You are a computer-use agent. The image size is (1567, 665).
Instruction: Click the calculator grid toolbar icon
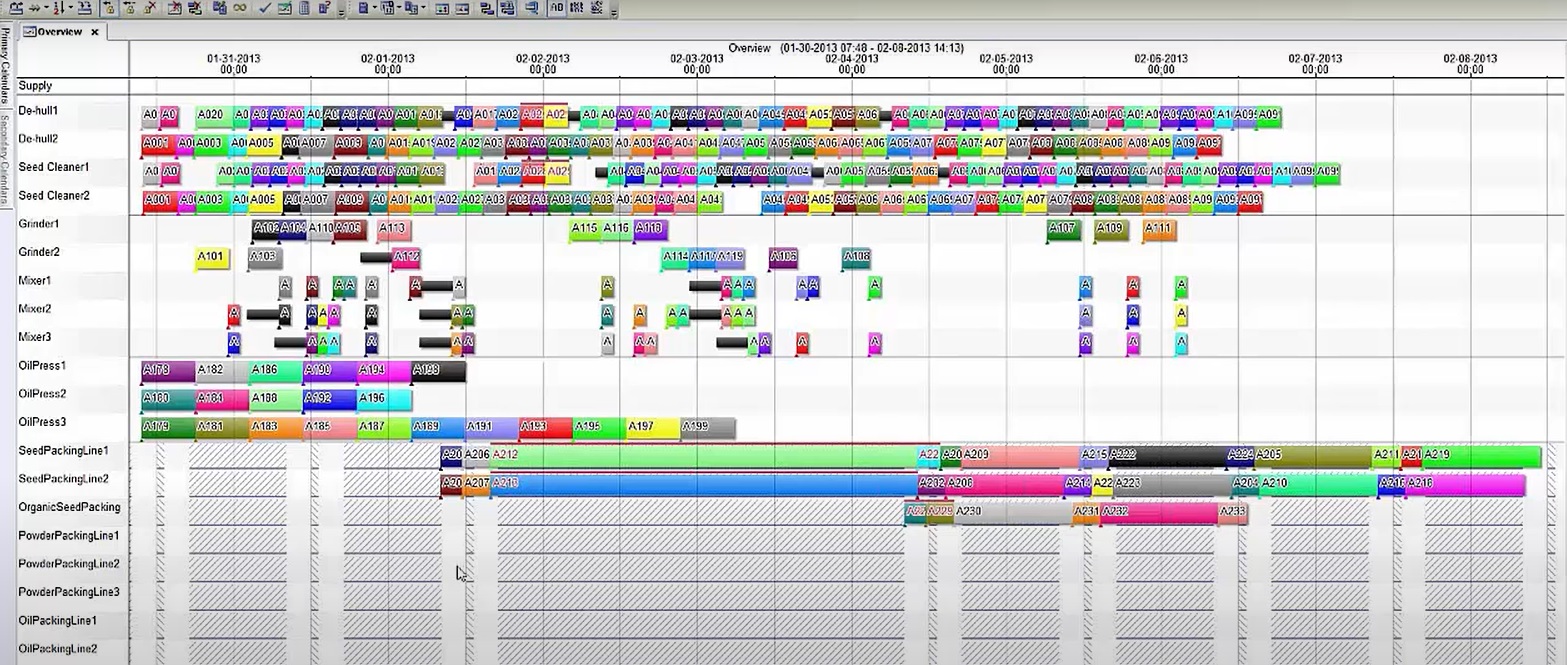click(x=303, y=8)
